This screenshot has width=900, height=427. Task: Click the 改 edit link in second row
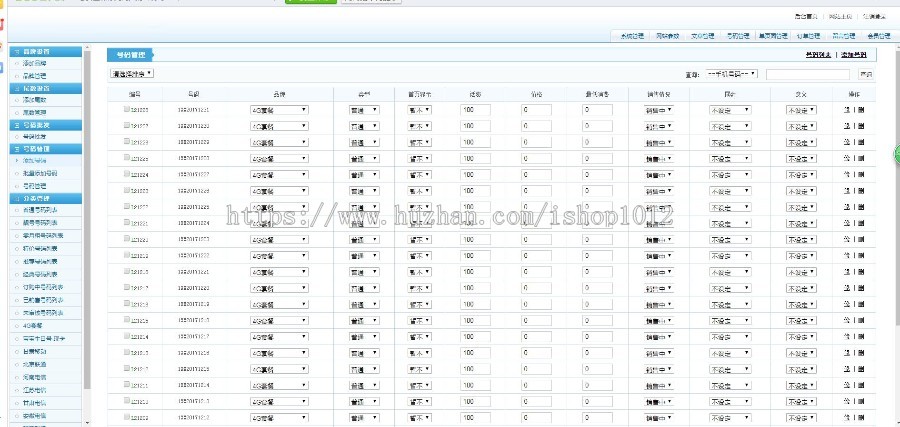point(847,126)
